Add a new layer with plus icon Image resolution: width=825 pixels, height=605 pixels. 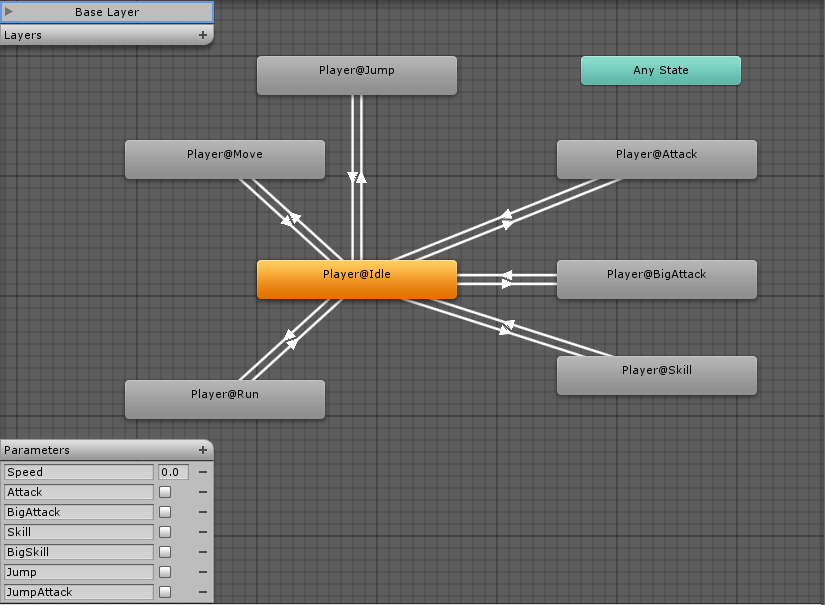pyautogui.click(x=203, y=35)
